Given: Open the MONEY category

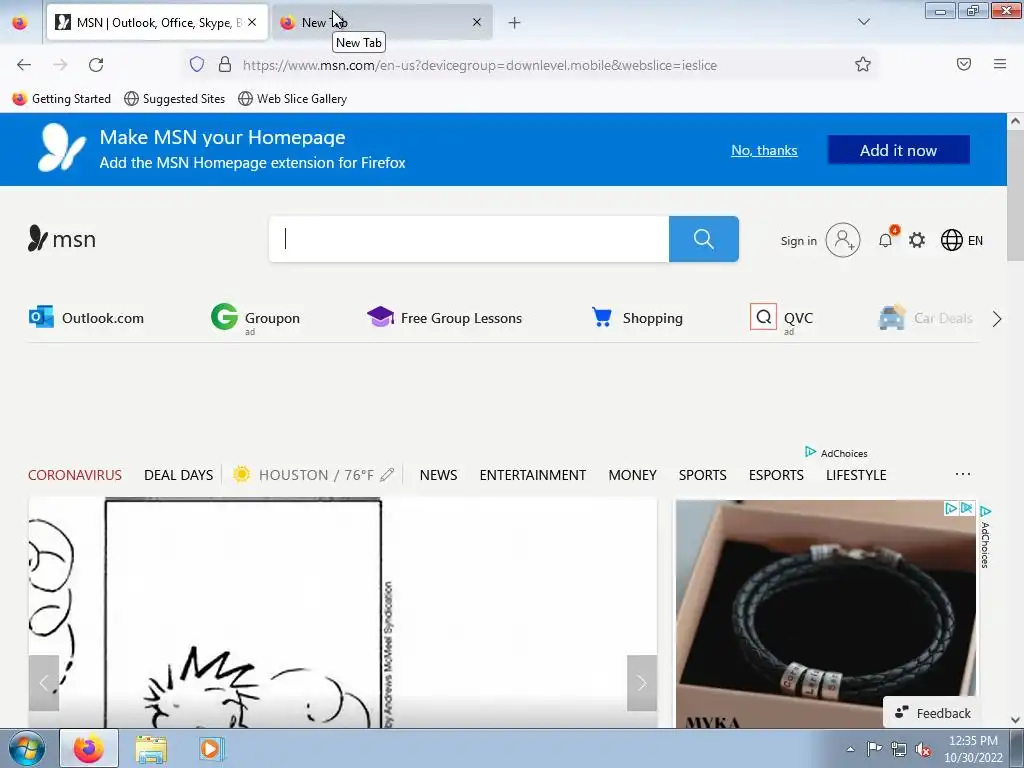Looking at the screenshot, I should coord(633,475).
